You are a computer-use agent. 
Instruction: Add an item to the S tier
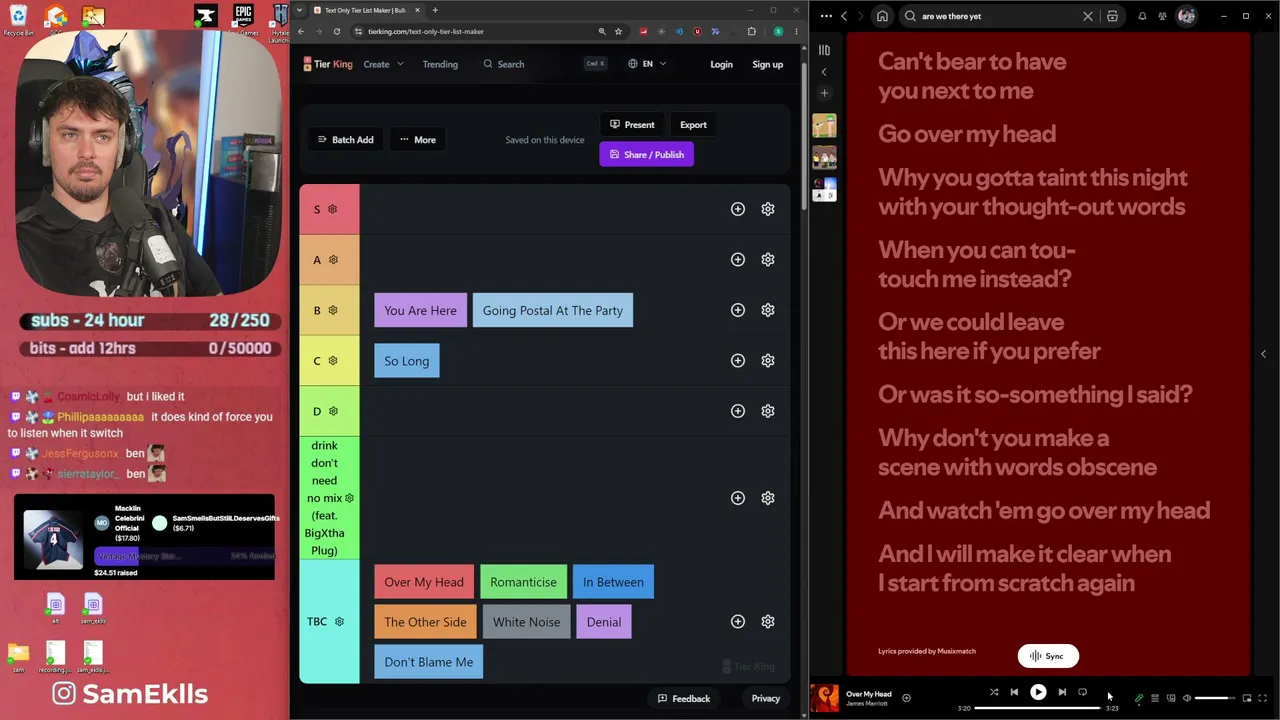pyautogui.click(x=738, y=209)
